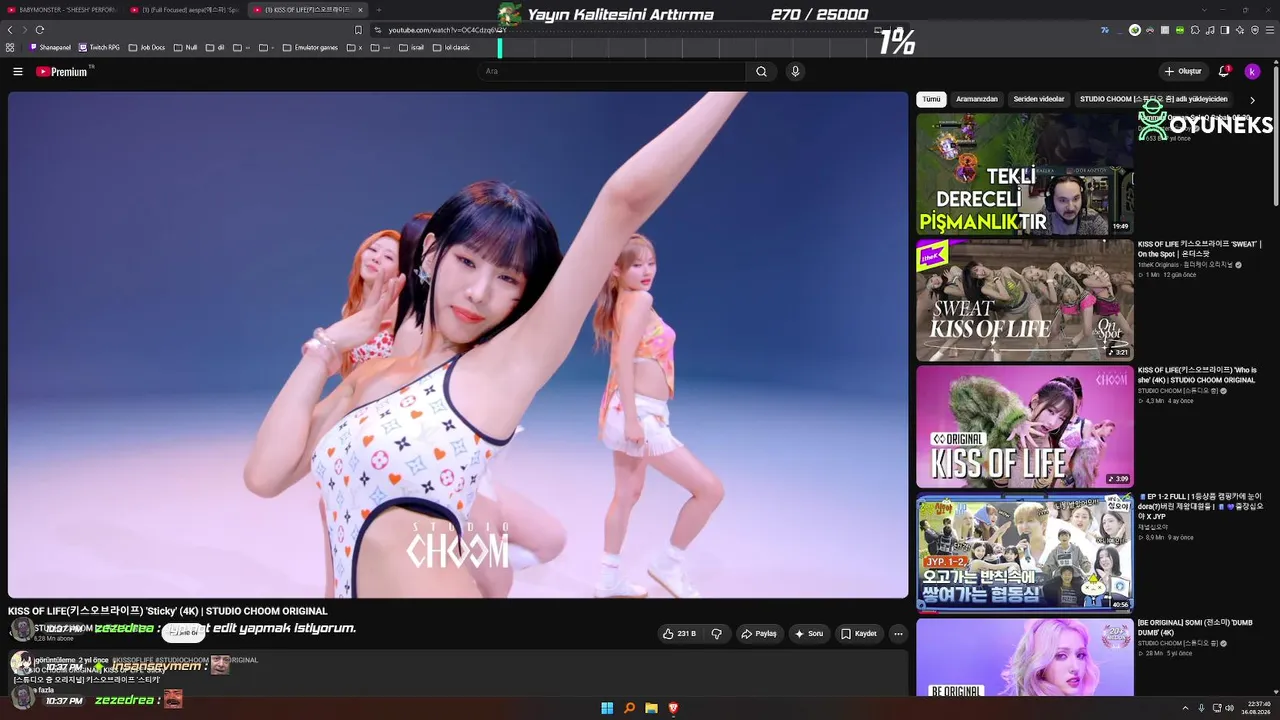Click the YouTube search magnifier button
Viewport: 1280px width, 720px height.
pyautogui.click(x=761, y=71)
